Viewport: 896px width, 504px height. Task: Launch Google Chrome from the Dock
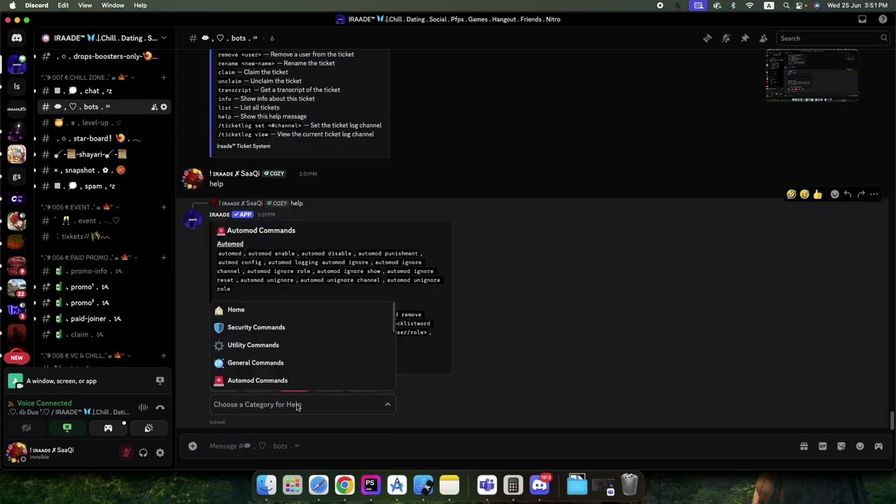(x=345, y=485)
